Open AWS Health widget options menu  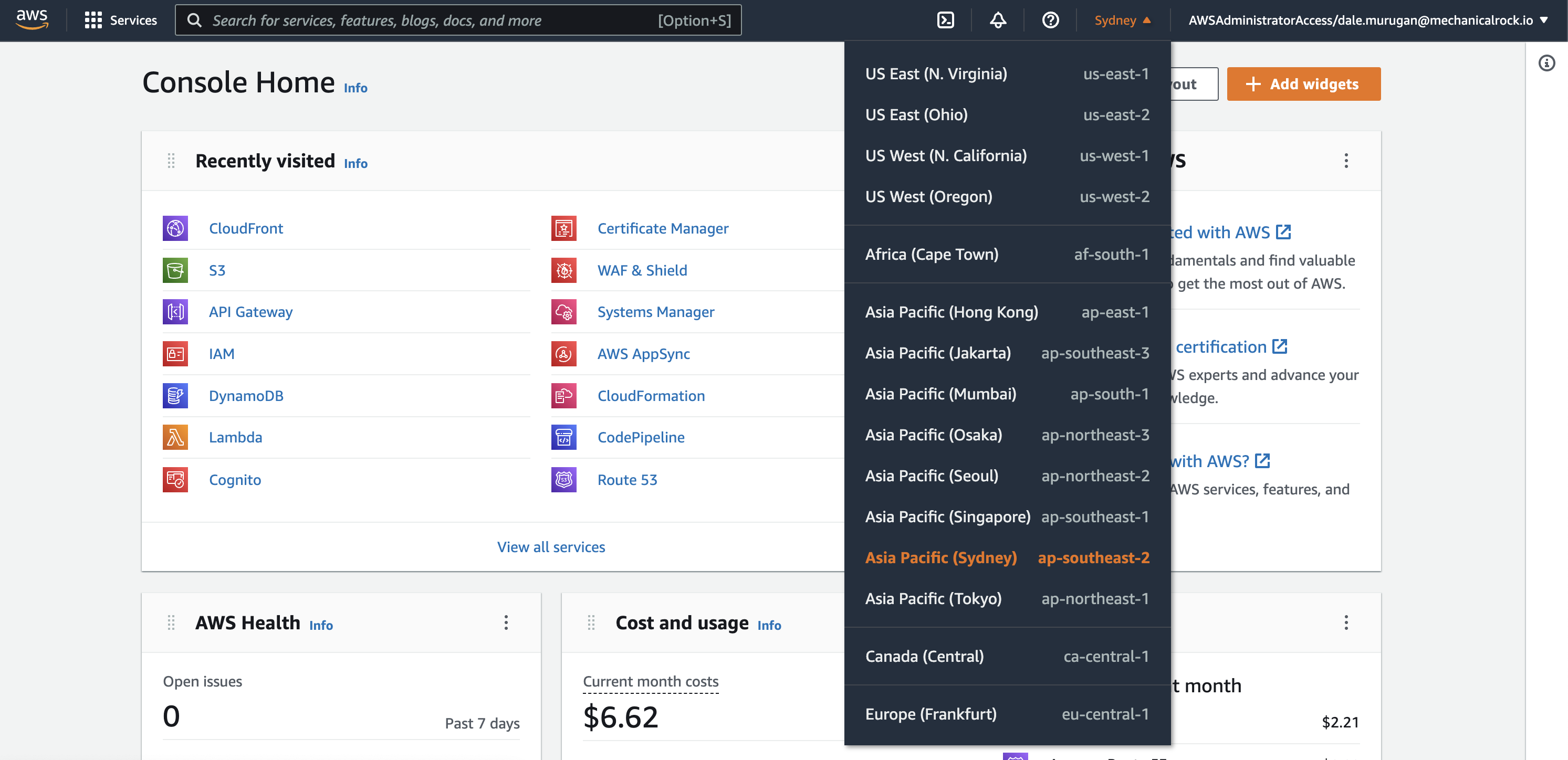(x=506, y=622)
